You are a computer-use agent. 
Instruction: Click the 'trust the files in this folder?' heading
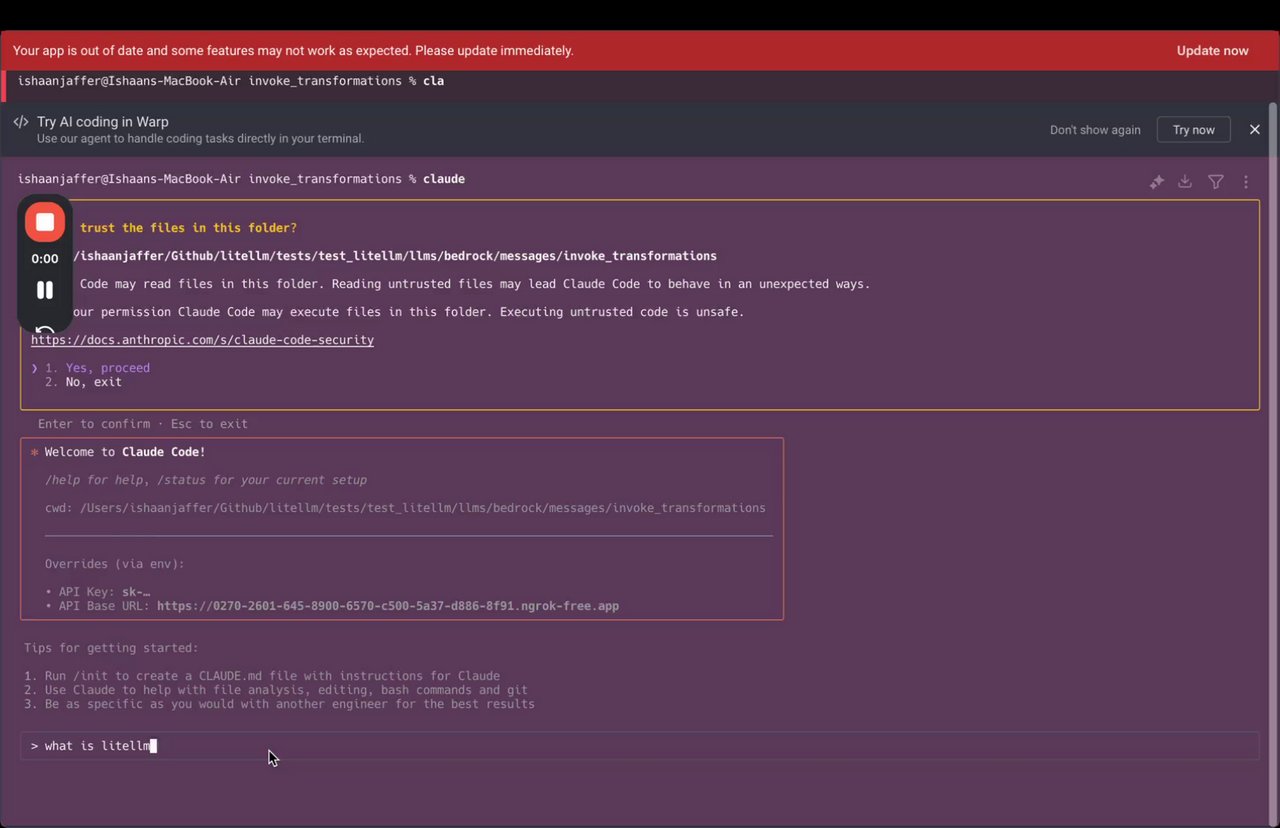188,228
